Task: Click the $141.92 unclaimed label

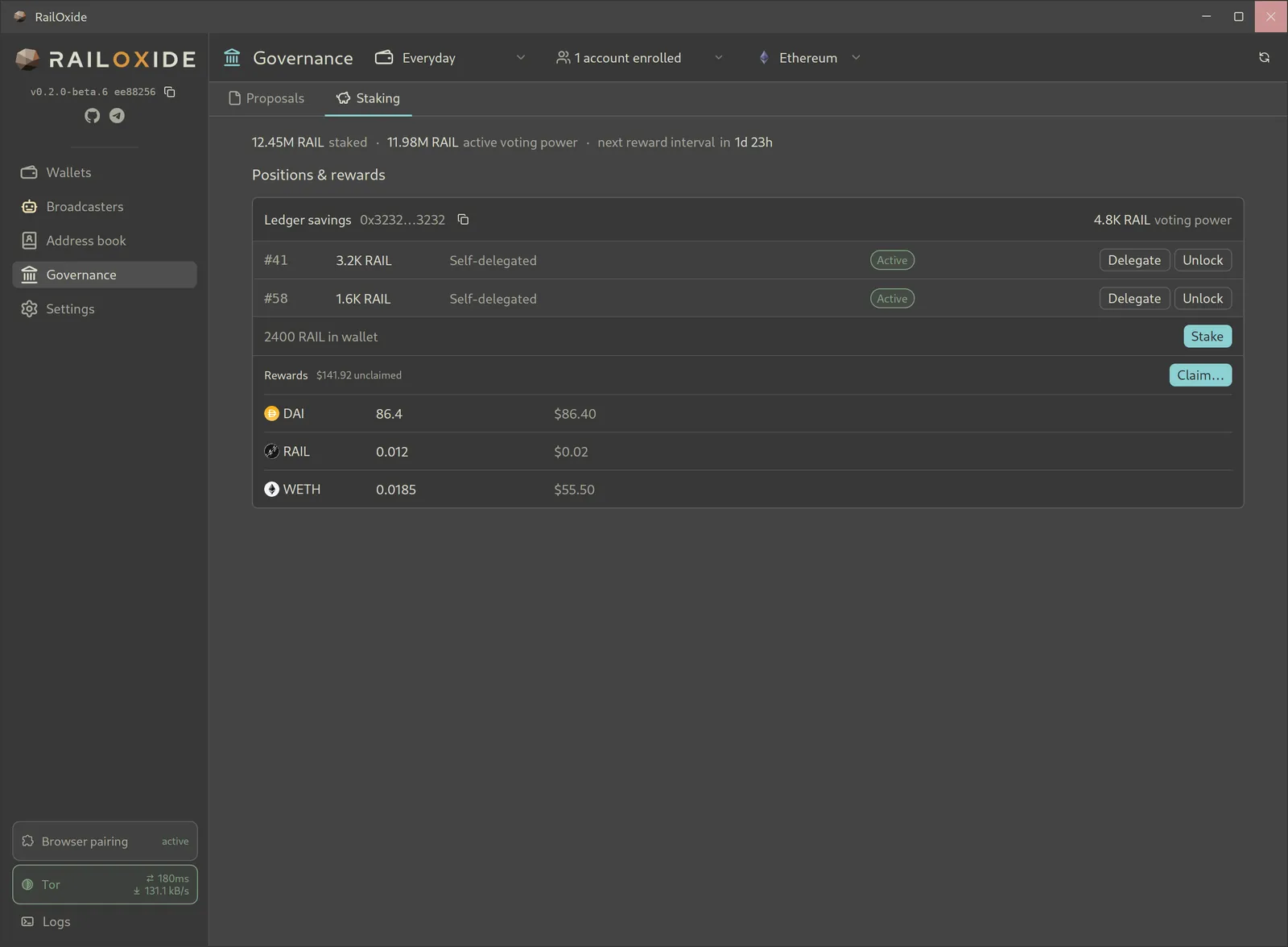Action: [x=359, y=375]
